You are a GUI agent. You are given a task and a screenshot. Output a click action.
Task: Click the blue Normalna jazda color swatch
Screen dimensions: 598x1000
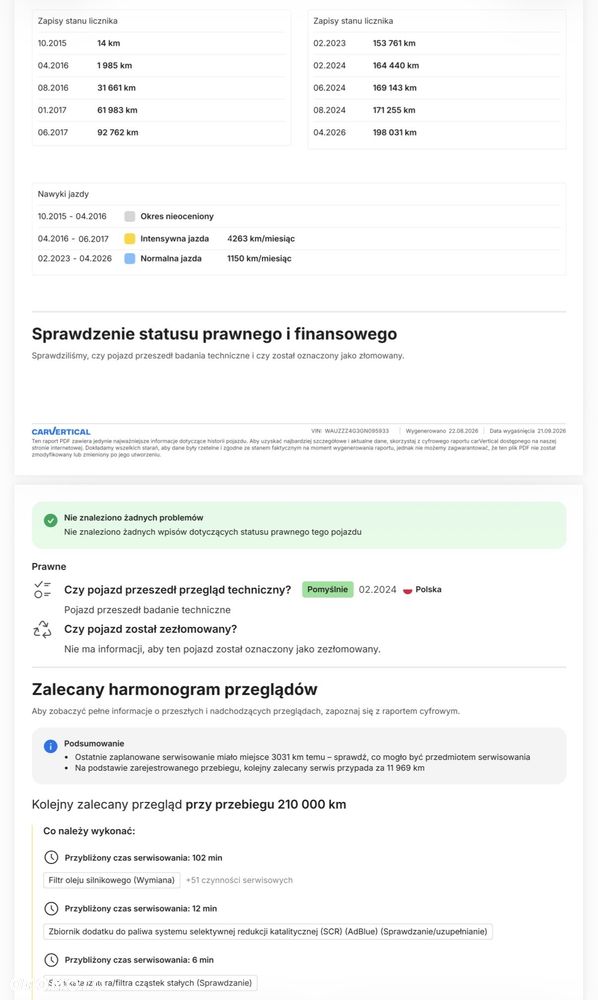pos(129,258)
